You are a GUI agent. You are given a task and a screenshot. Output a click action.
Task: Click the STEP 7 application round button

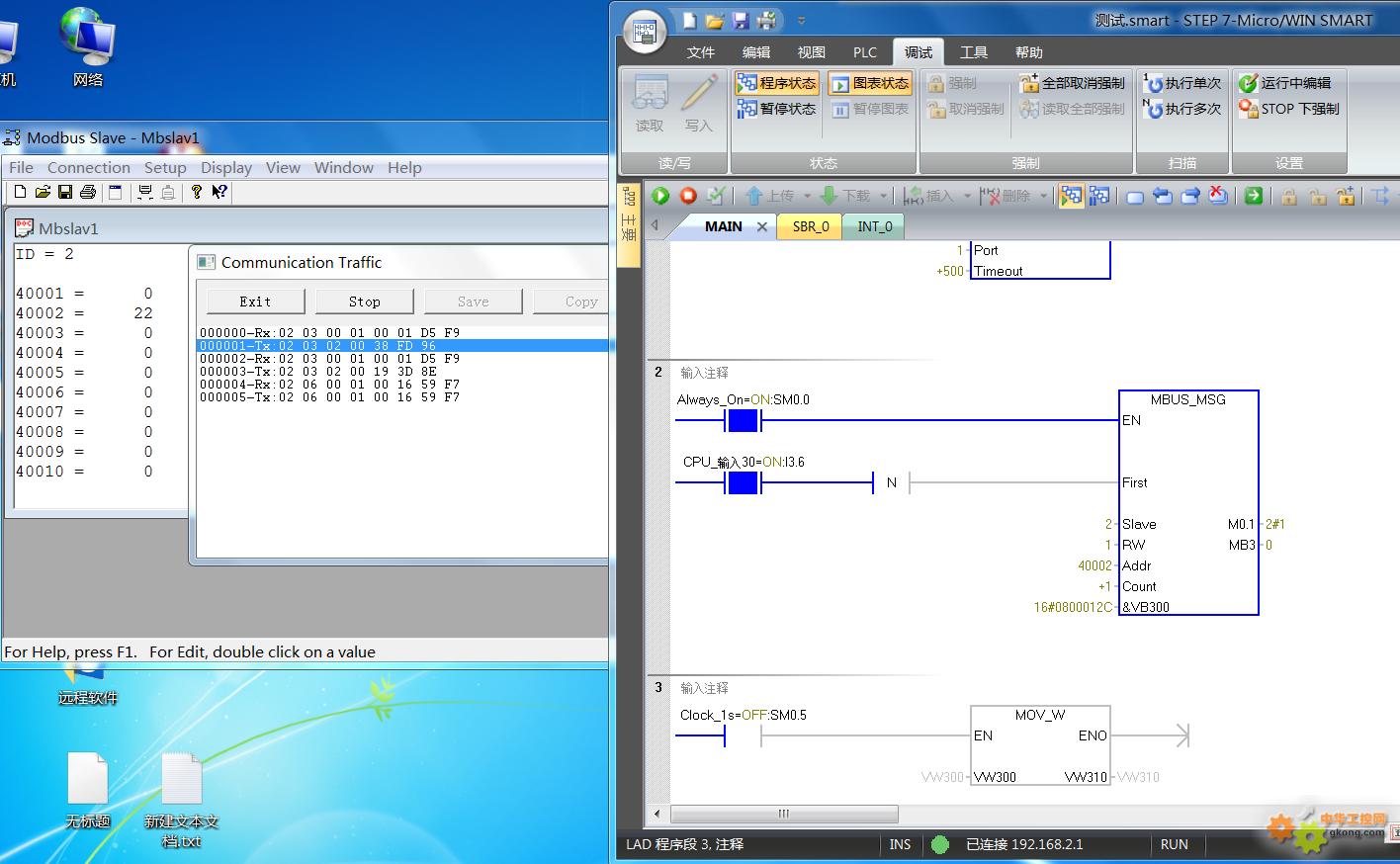coord(645,32)
